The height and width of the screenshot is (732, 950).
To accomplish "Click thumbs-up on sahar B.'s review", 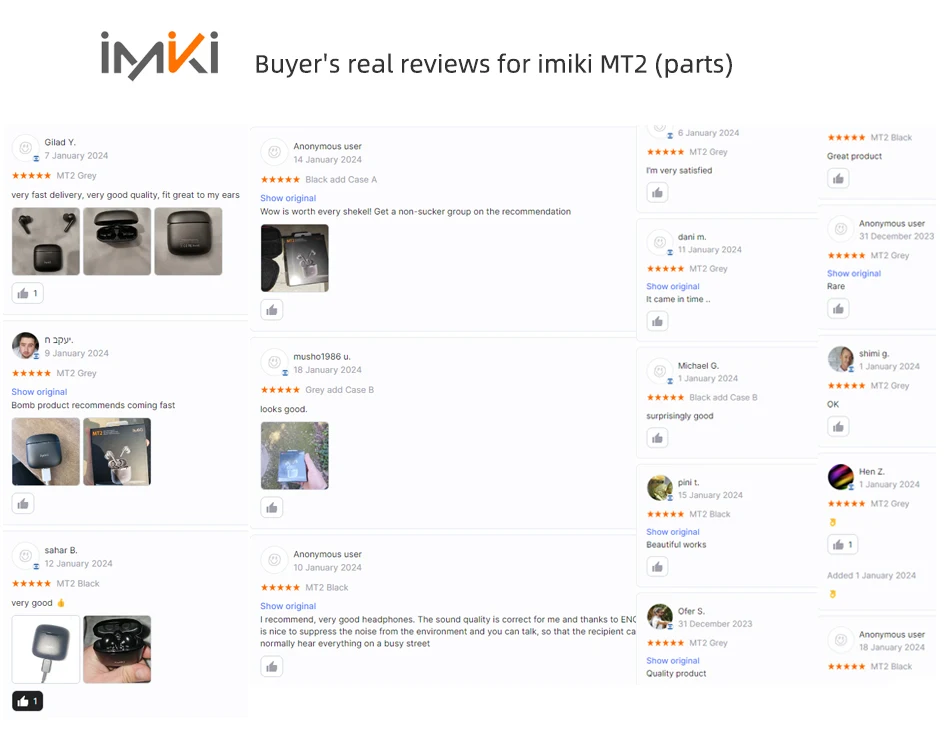I will point(27,701).
